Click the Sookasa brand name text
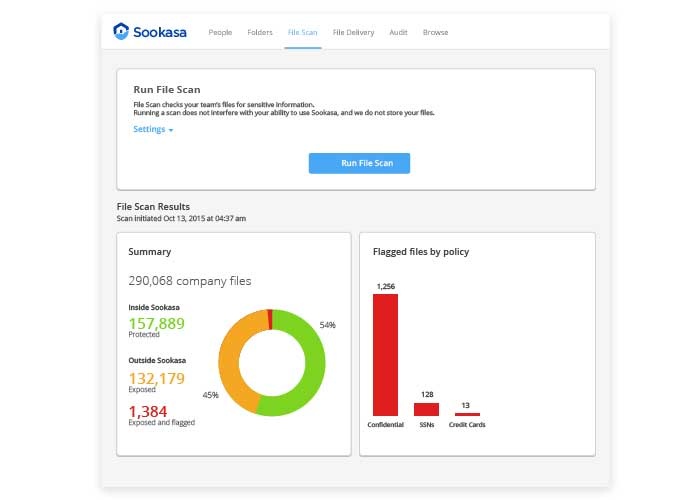Viewport: 700px width, 500px height. (160, 32)
